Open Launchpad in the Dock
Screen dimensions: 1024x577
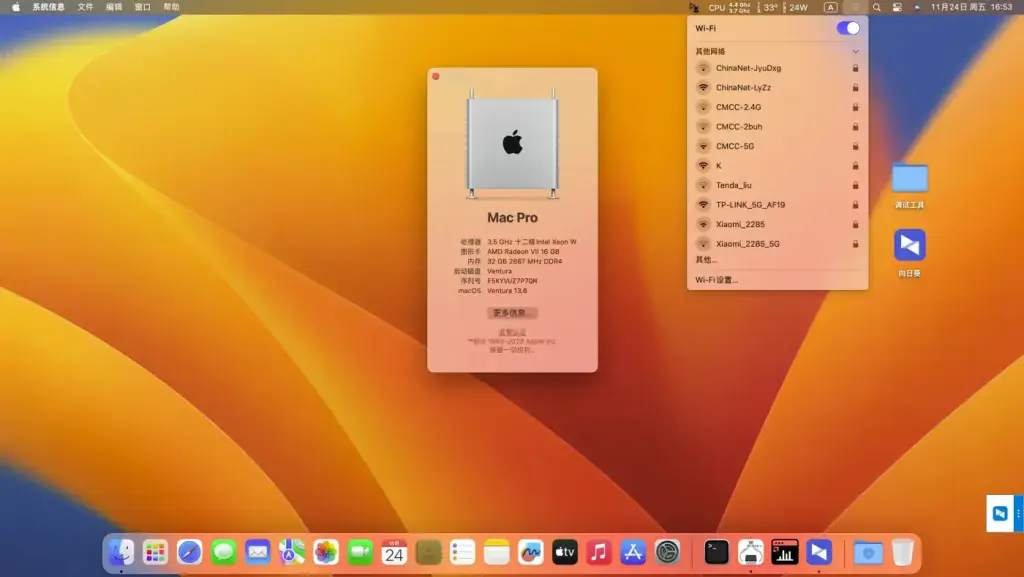[x=155, y=552]
